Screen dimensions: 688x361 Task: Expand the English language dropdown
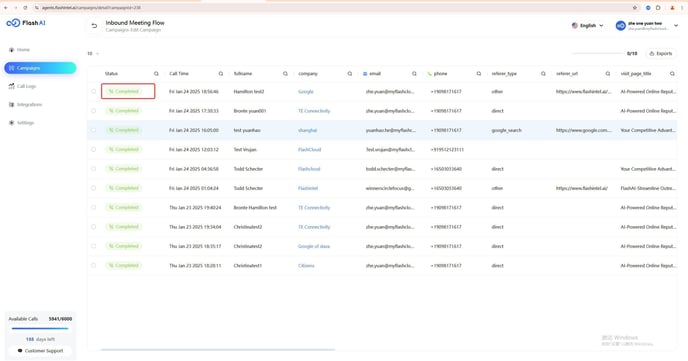click(x=588, y=25)
